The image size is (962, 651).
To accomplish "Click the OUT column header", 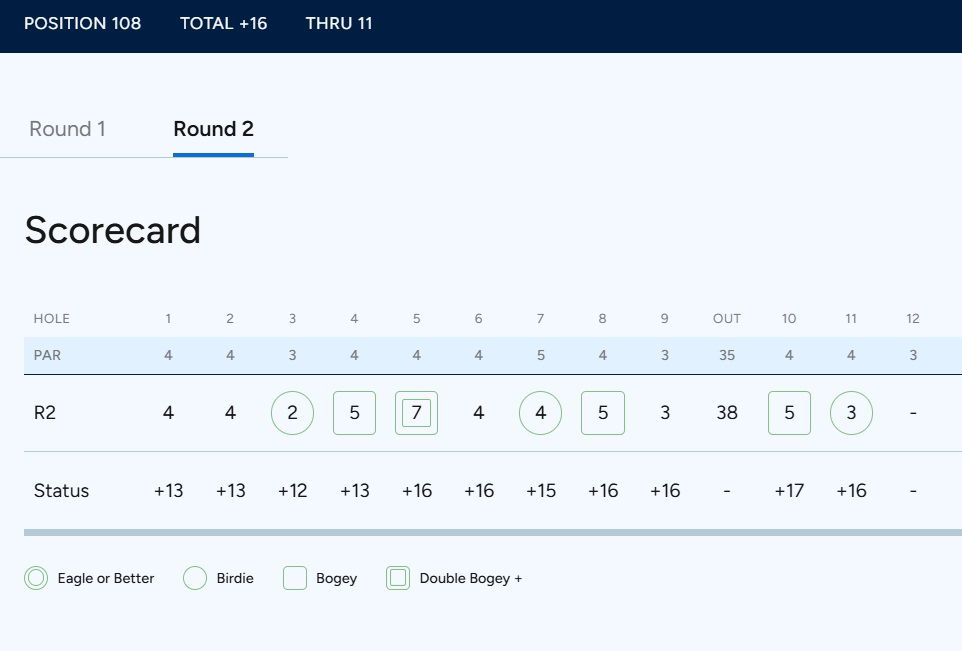I will click(727, 319).
